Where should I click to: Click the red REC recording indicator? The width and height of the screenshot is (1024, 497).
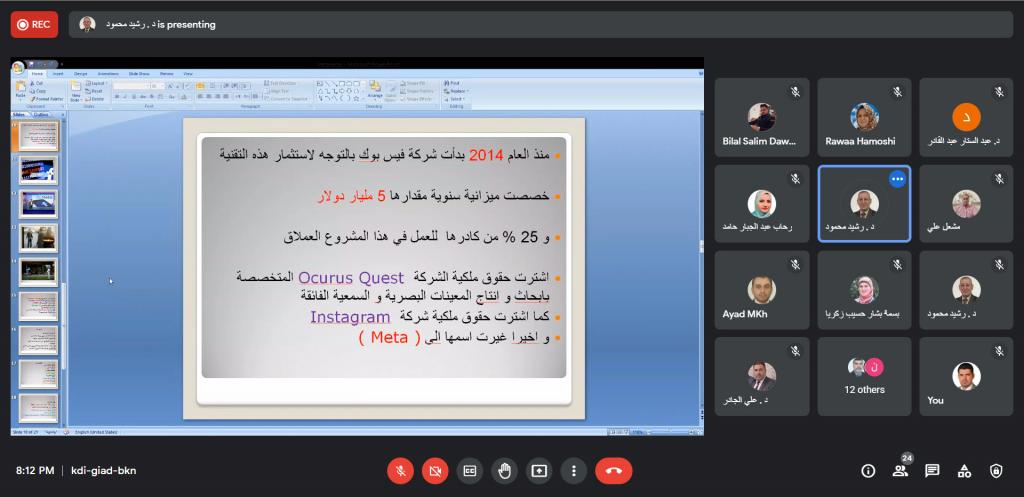coord(34,24)
